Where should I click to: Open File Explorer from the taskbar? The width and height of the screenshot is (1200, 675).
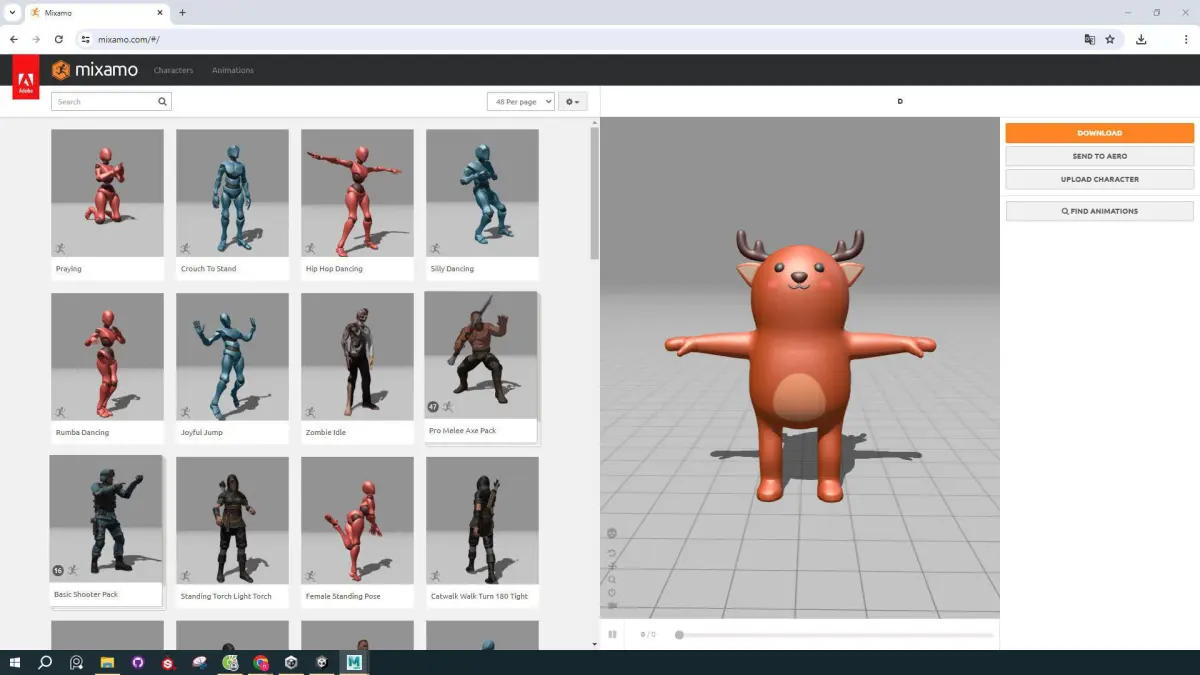coord(107,662)
